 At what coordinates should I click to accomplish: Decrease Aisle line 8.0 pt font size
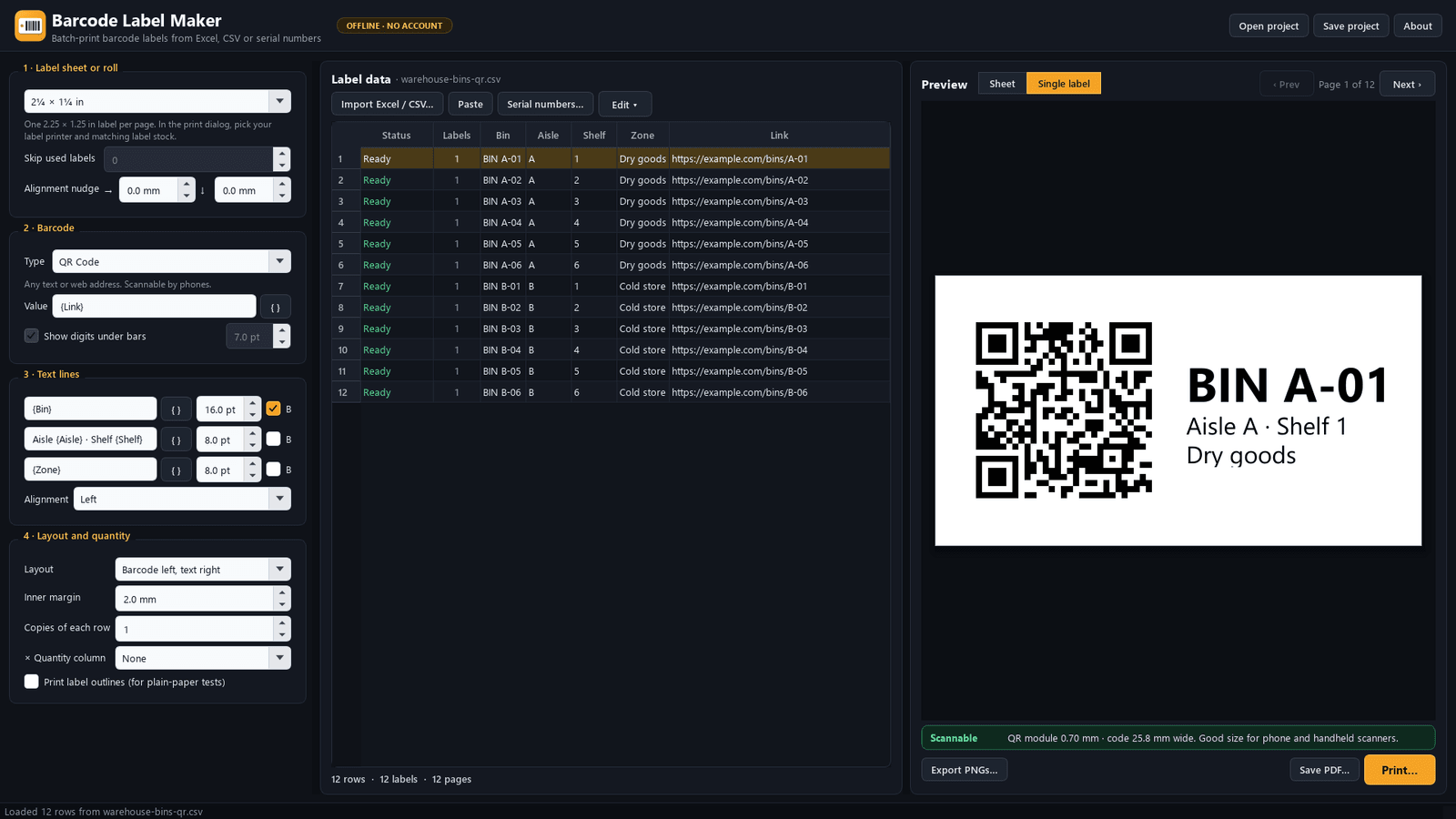pos(253,446)
